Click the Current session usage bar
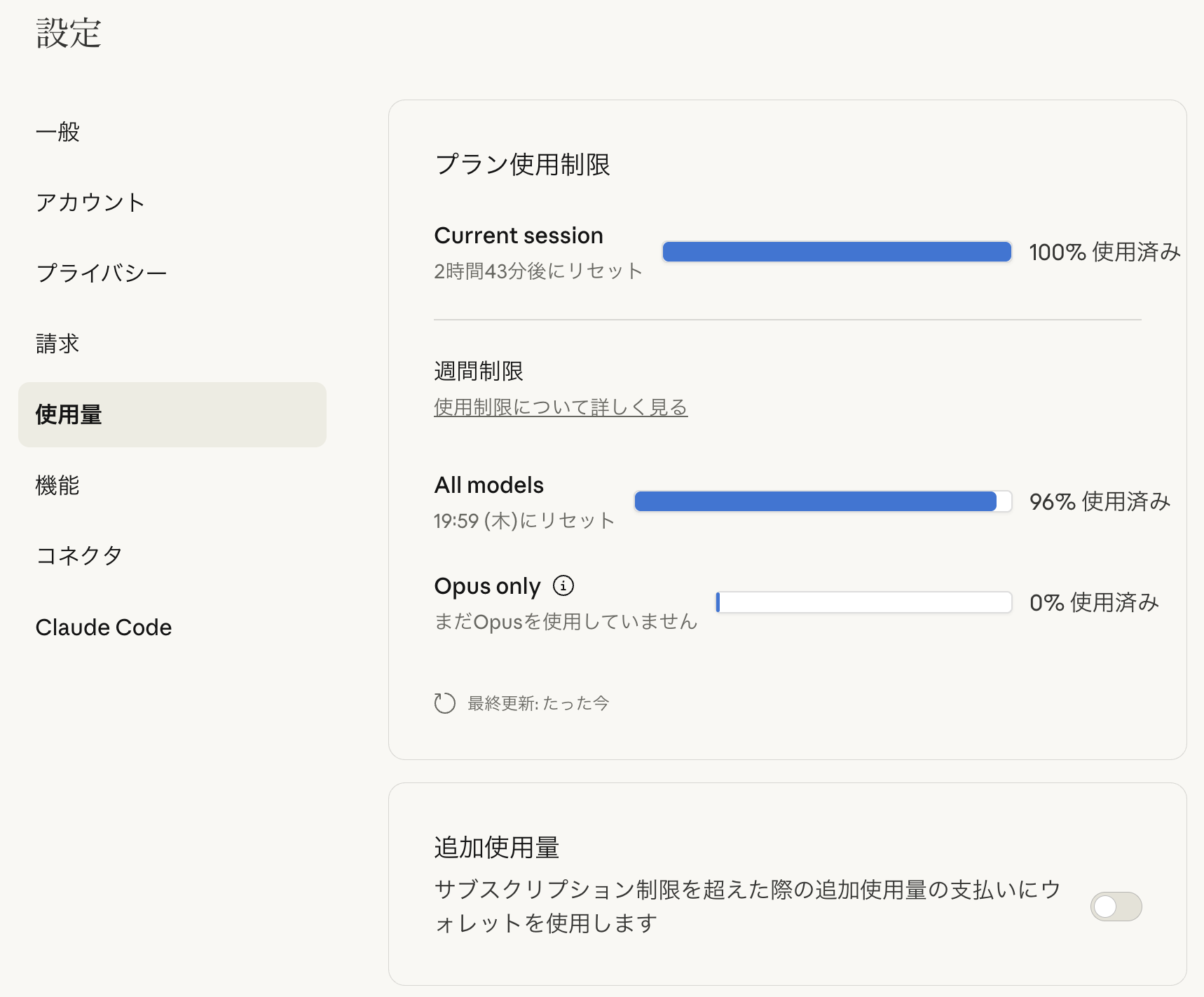Screen dimensions: 1204x997 (x=837, y=252)
